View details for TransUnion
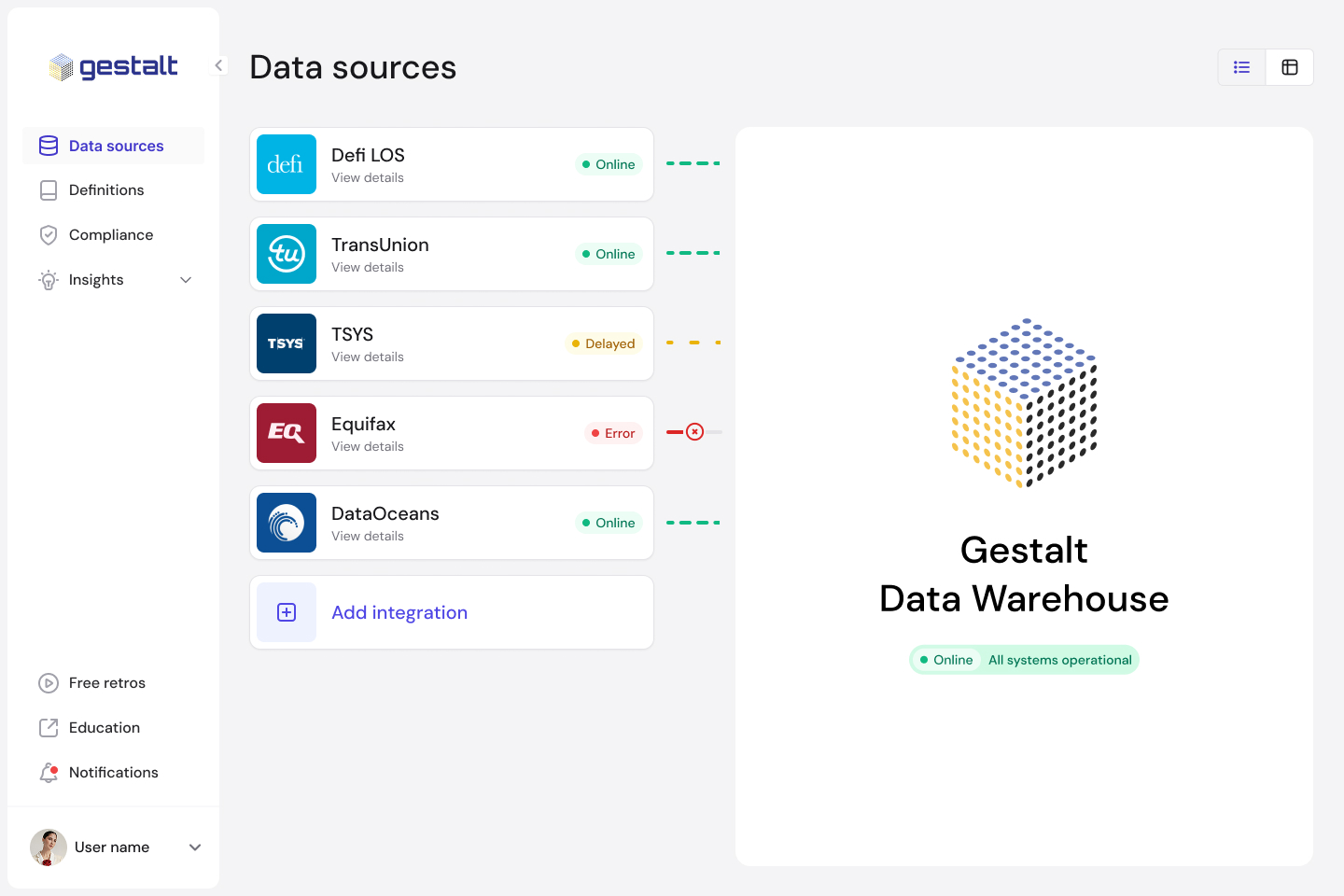 (x=368, y=267)
